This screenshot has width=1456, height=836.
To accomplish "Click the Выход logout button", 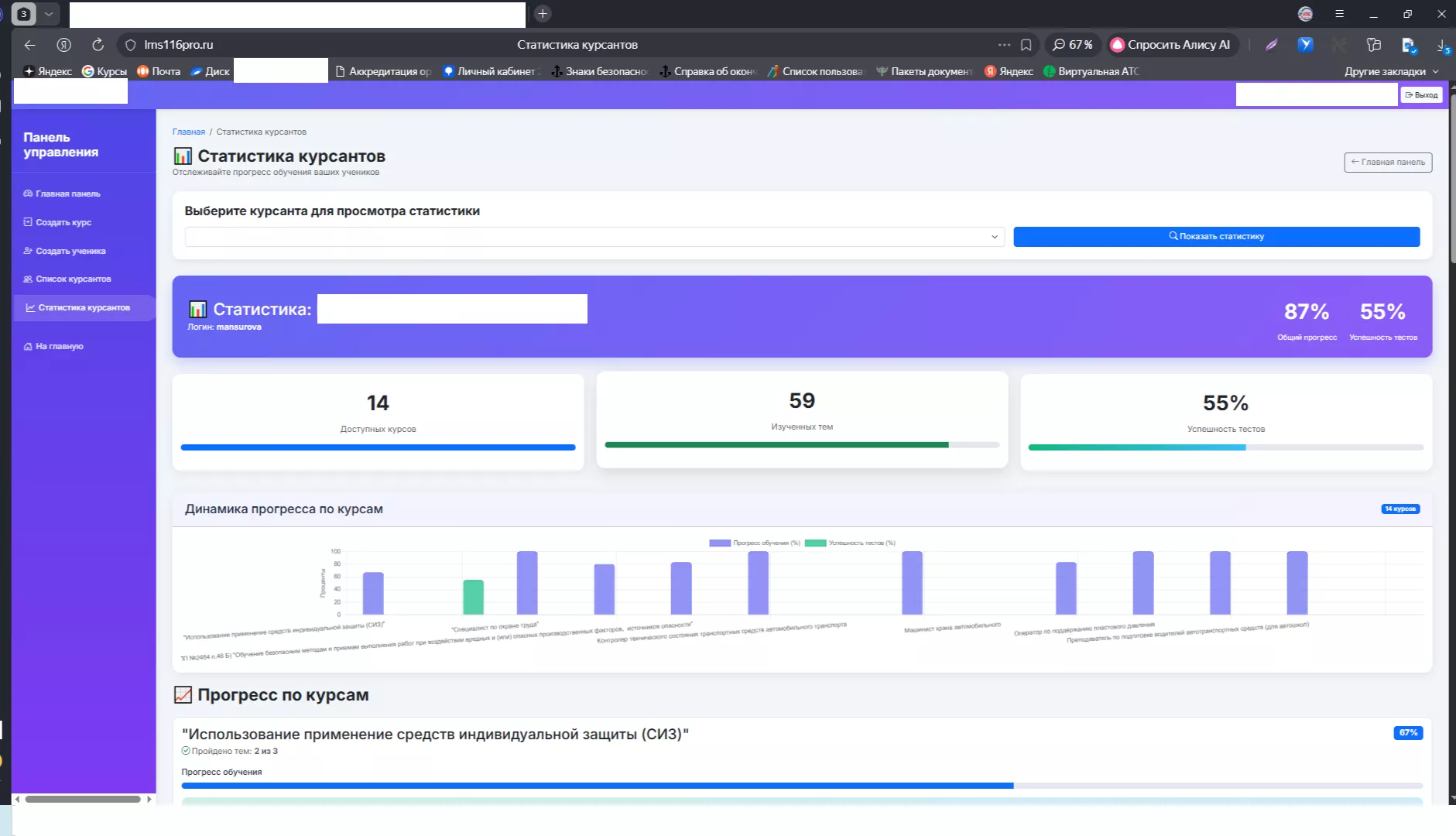I will click(x=1421, y=95).
